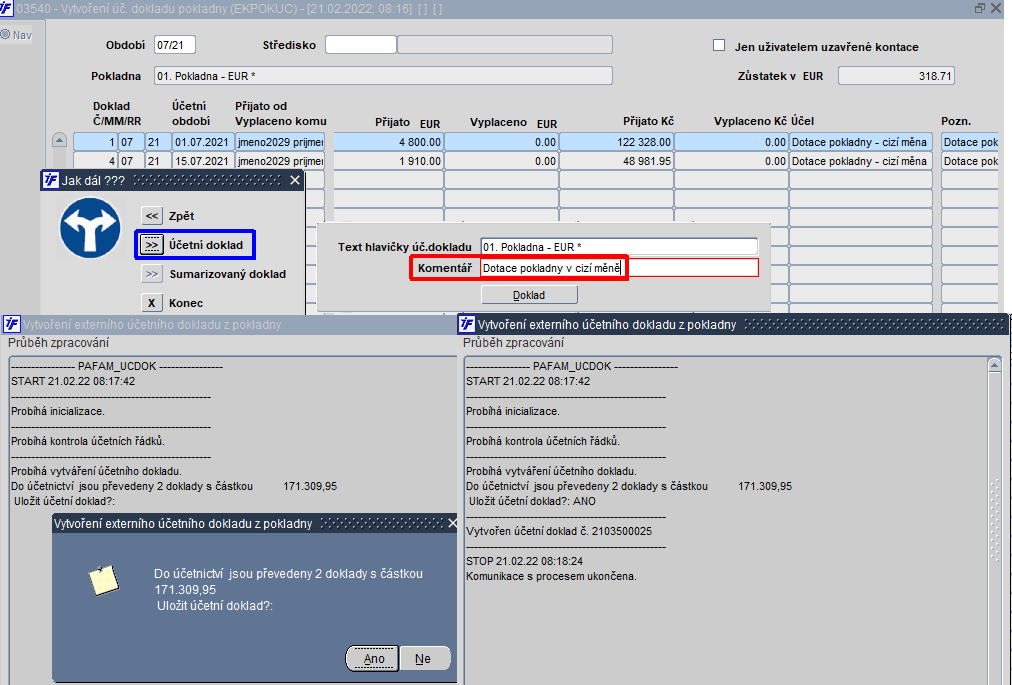Click the Doklad button
This screenshot has height=685, width=1012.
(x=529, y=295)
